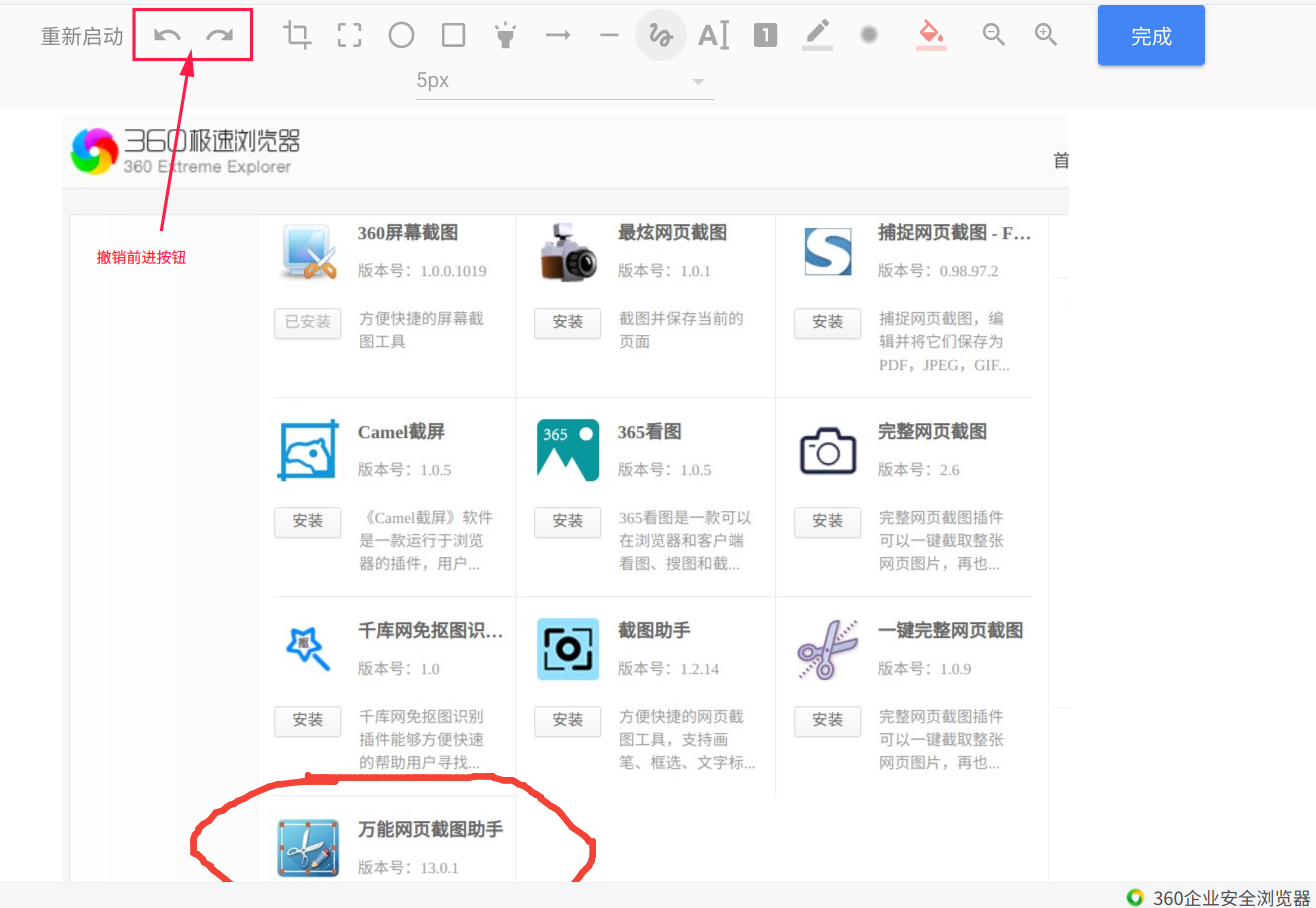Screen dimensions: 1316x908
Task: Open the pencil stroke color picker
Action: [817, 36]
